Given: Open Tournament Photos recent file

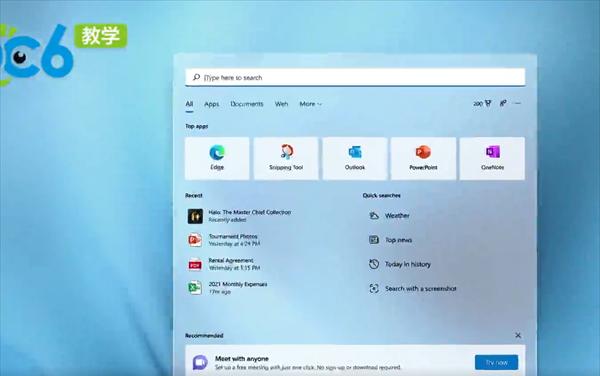Looking at the screenshot, I should (234, 240).
